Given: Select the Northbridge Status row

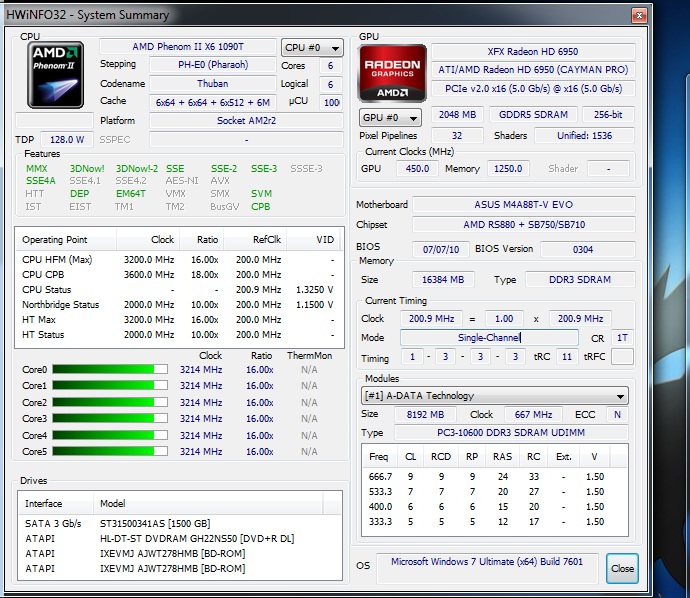Looking at the screenshot, I should (x=178, y=305).
